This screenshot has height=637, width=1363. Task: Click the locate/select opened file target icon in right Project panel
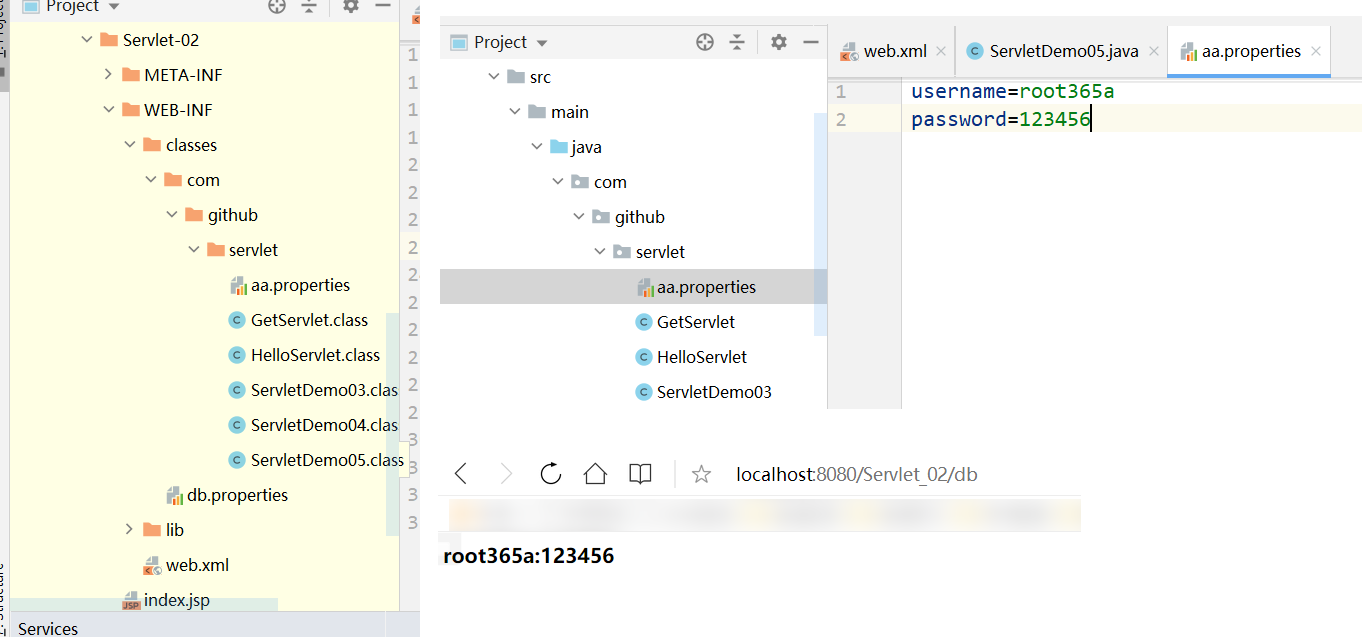(705, 42)
